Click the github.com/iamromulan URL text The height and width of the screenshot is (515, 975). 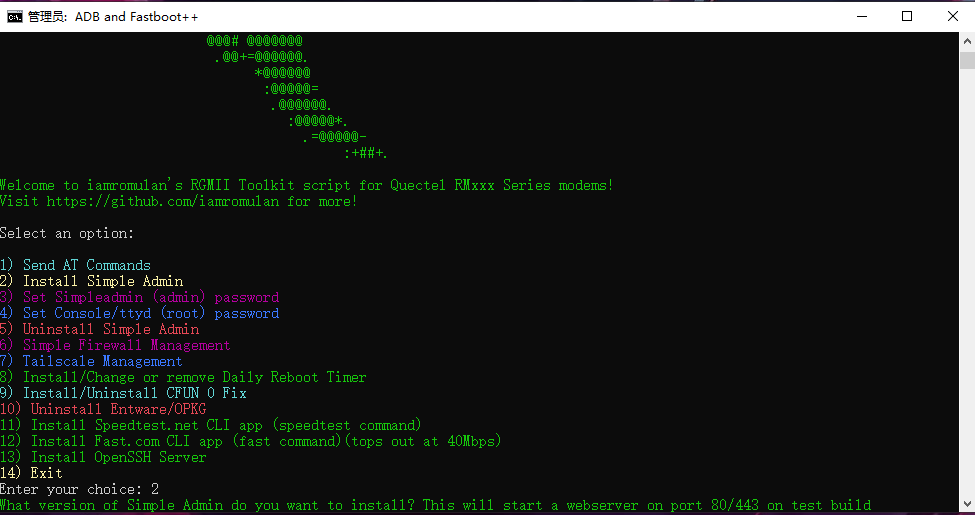[163, 202]
